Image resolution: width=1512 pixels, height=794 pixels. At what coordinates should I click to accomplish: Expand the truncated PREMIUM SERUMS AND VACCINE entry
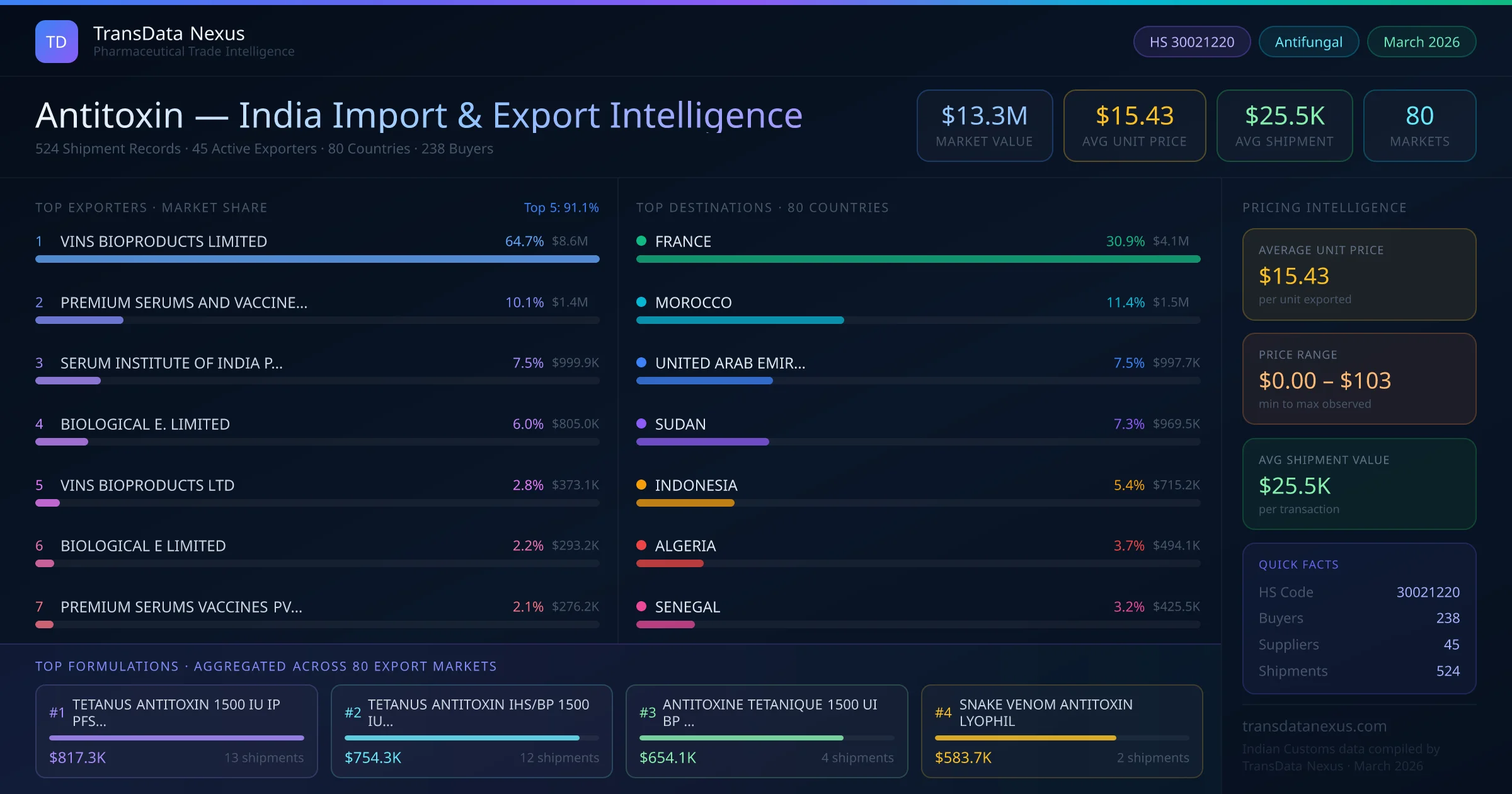click(x=183, y=302)
